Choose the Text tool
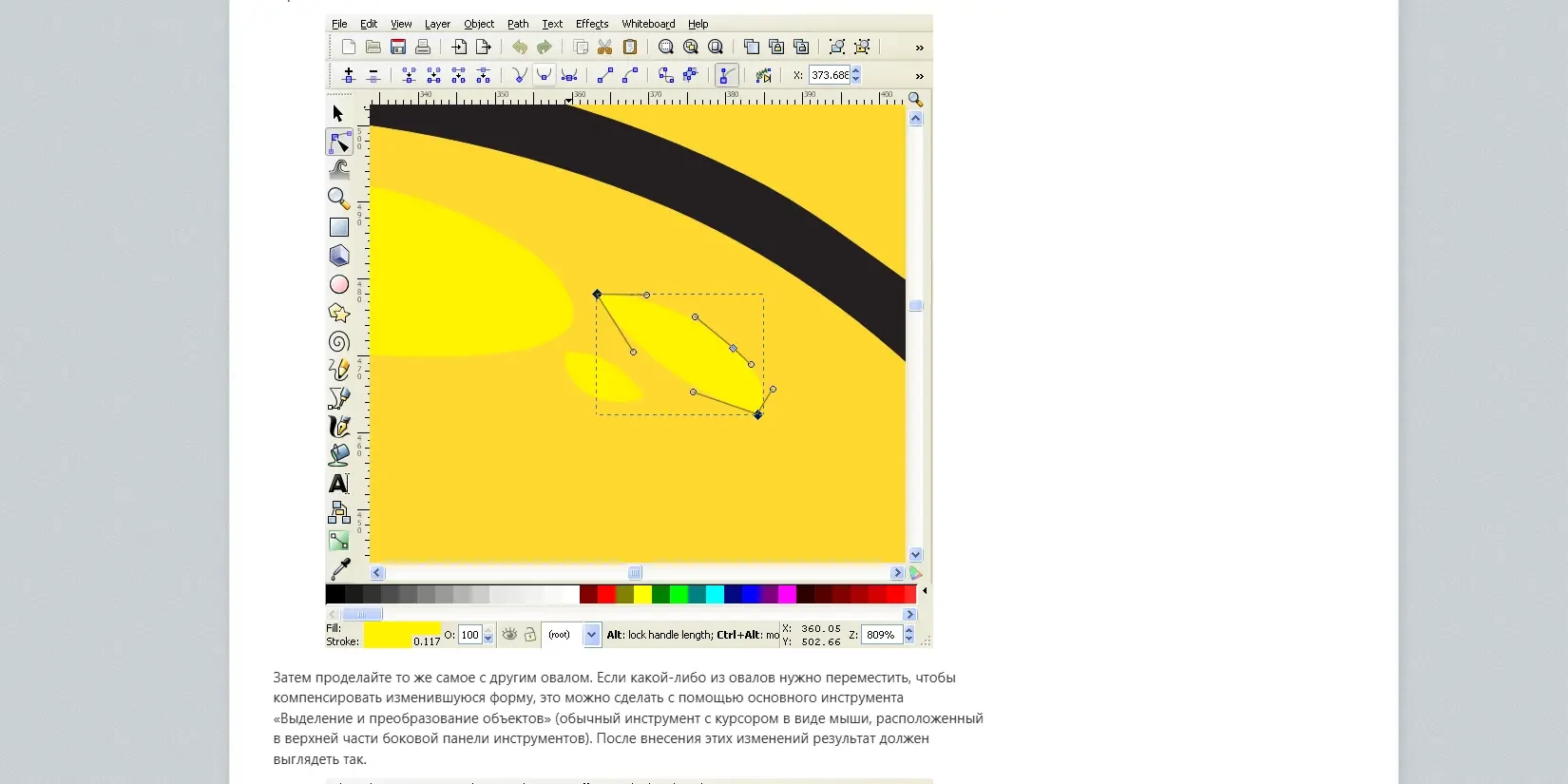Image resolution: width=1568 pixels, height=784 pixels. (x=339, y=484)
